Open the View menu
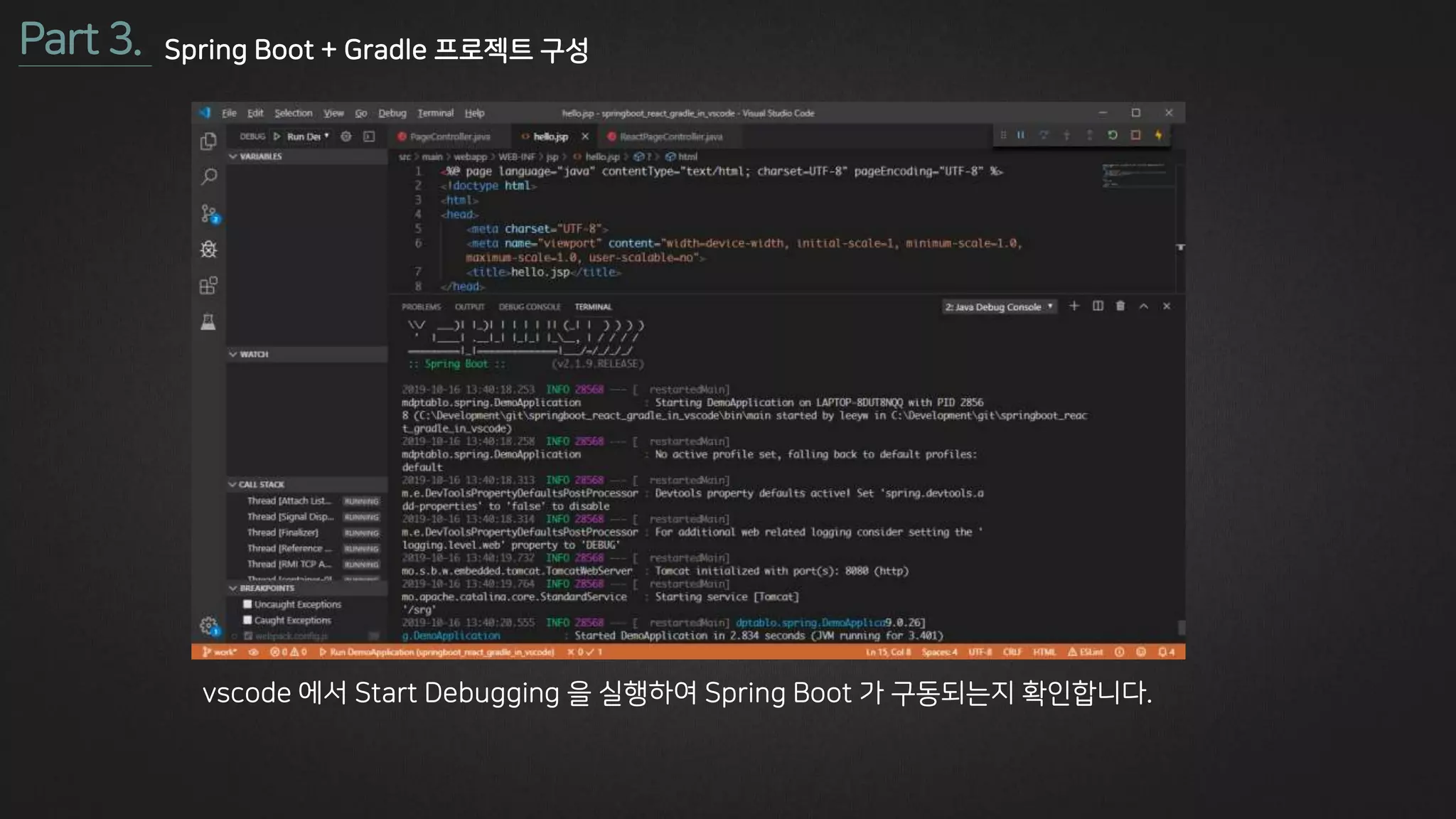 333,113
